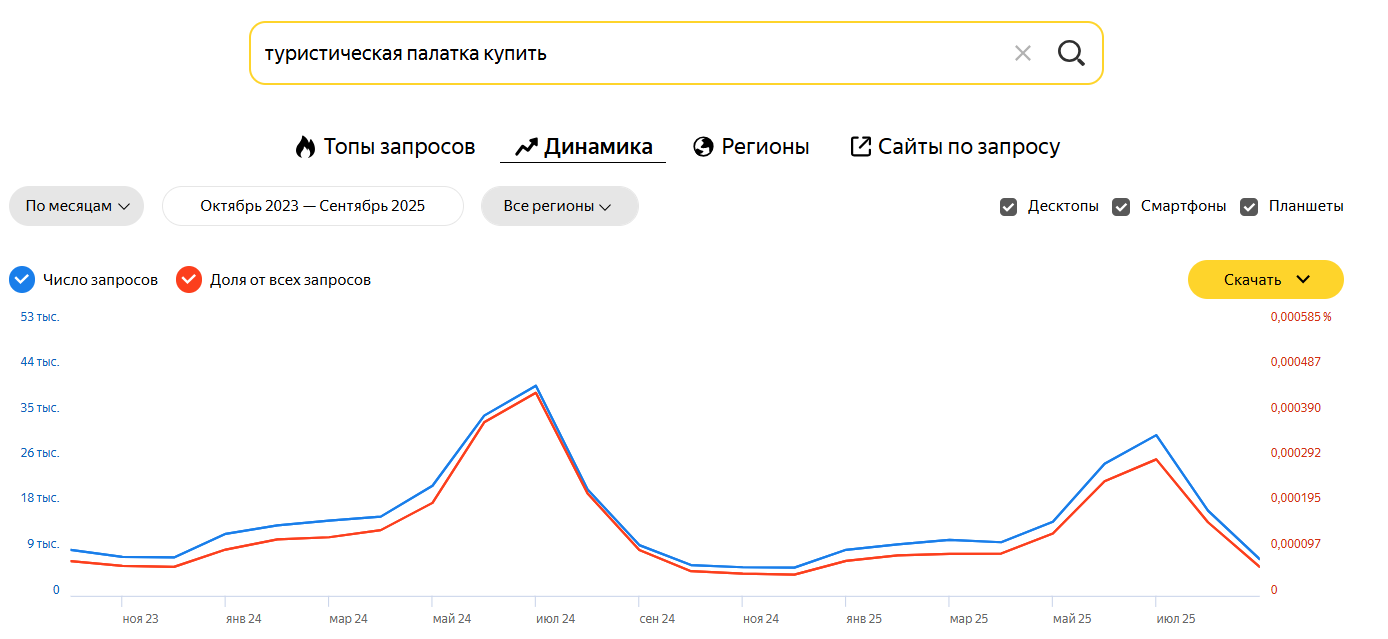Viewport: 1388px width, 639px height.
Task: Clear the search query with X icon
Action: point(1022,53)
